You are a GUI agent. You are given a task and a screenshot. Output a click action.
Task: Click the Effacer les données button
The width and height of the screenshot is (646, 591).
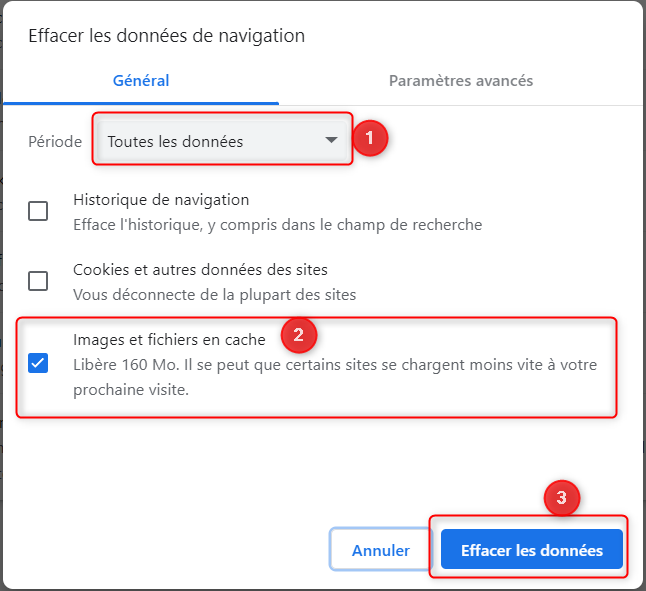pyautogui.click(x=531, y=550)
